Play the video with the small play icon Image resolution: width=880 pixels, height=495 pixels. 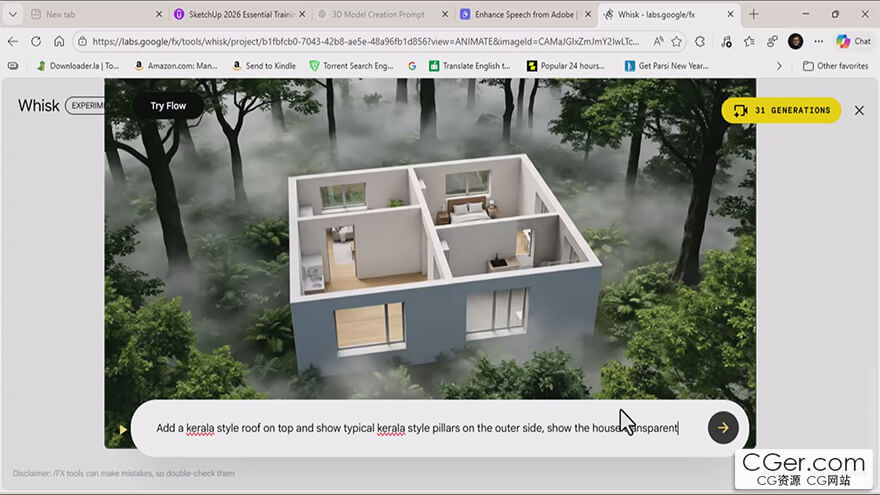[122, 430]
